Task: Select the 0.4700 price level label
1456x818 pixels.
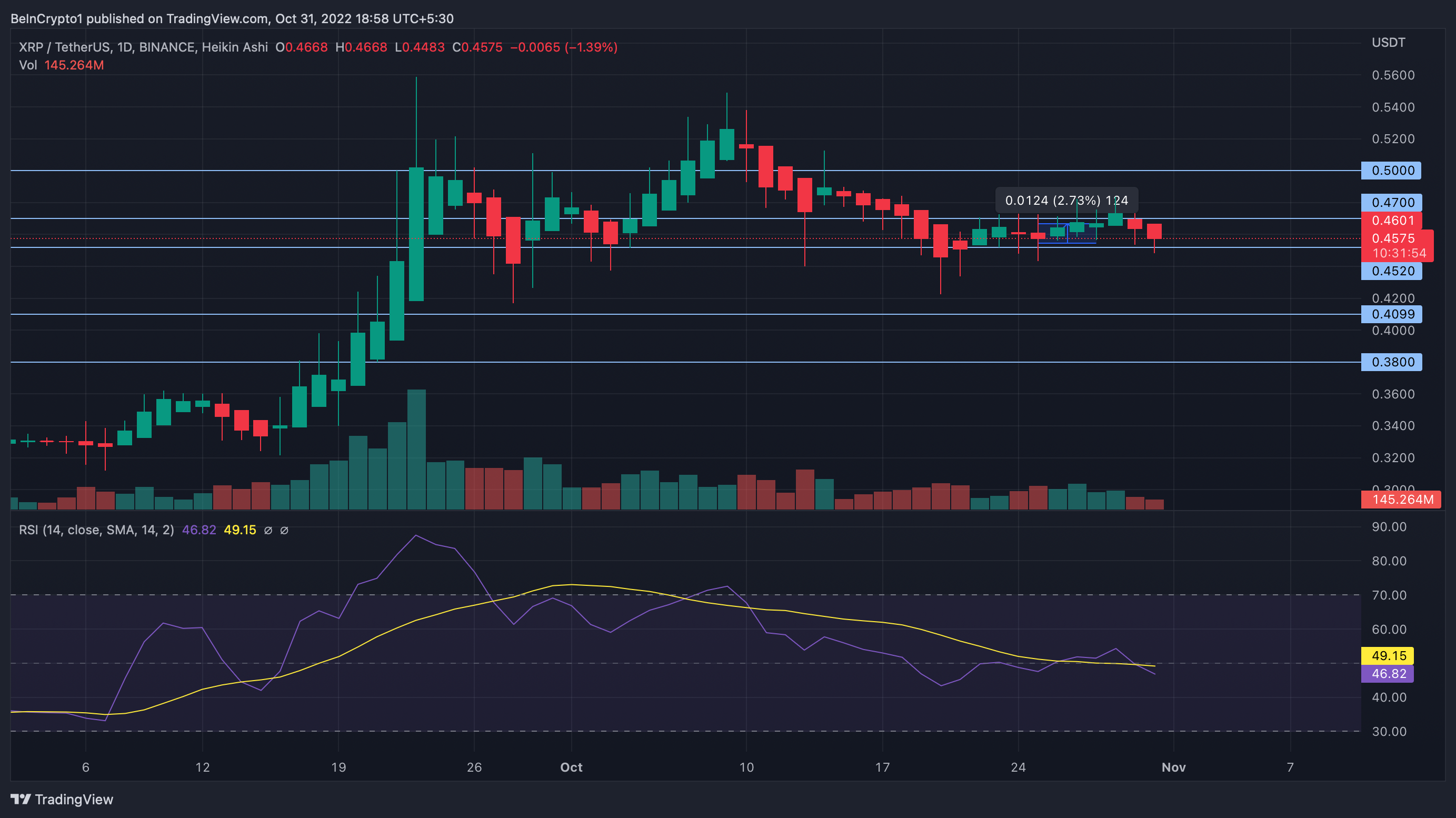Action: (1391, 202)
